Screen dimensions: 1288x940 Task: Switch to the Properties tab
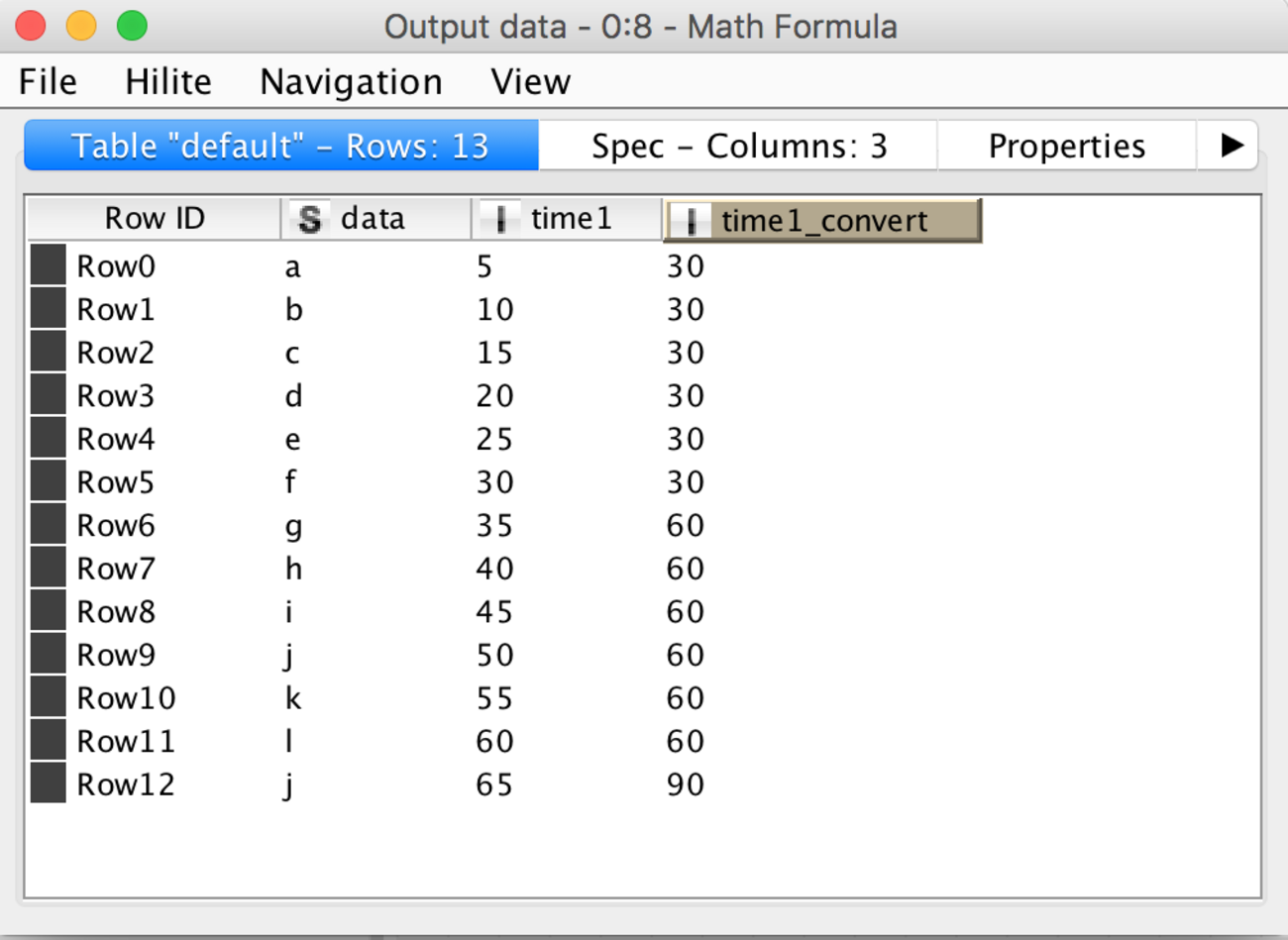[x=1067, y=147]
